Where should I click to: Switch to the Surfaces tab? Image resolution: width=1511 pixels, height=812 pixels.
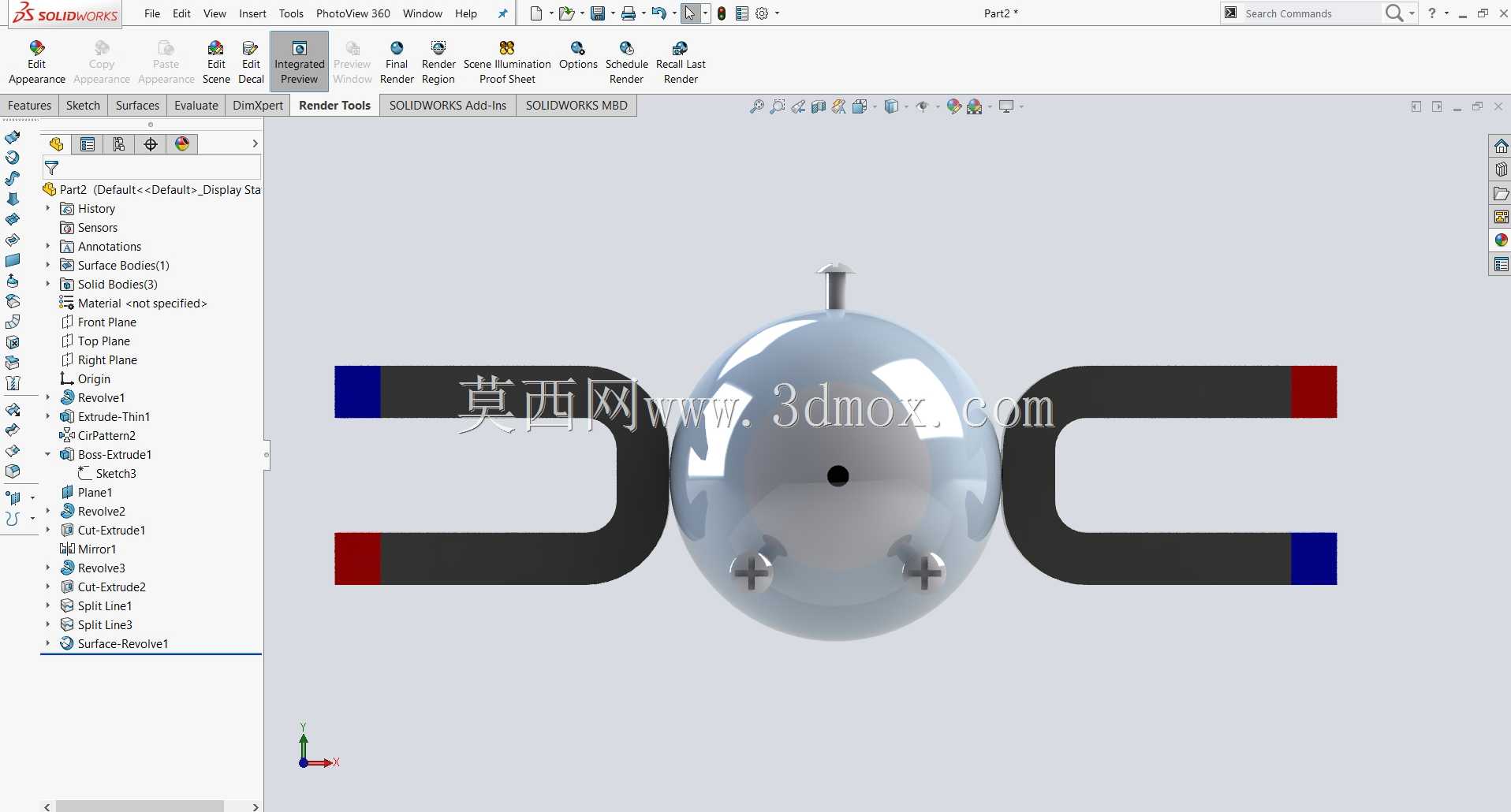137,106
